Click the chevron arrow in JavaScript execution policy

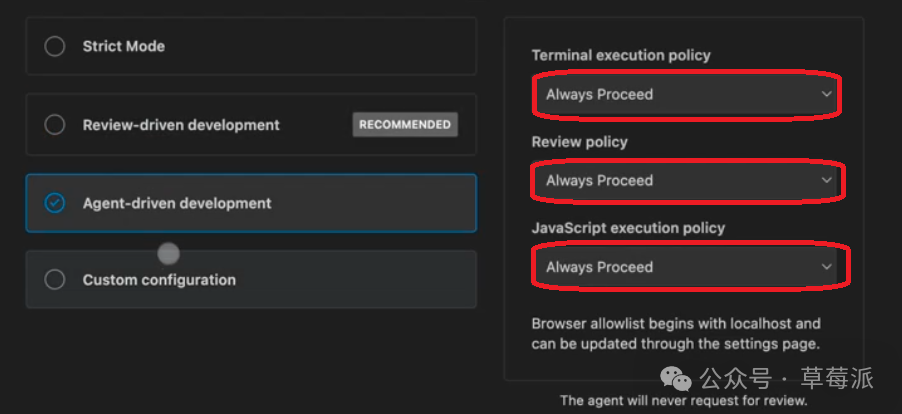[826, 267]
